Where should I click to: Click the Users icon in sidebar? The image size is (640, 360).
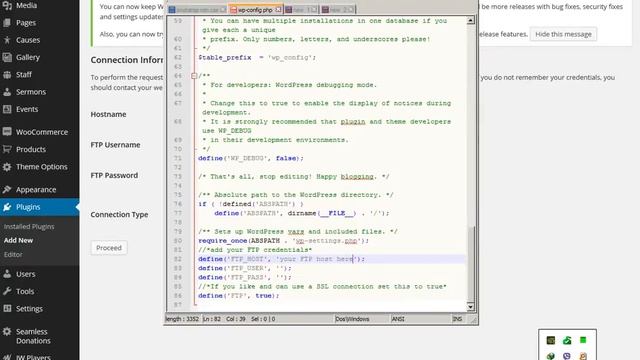[7, 274]
